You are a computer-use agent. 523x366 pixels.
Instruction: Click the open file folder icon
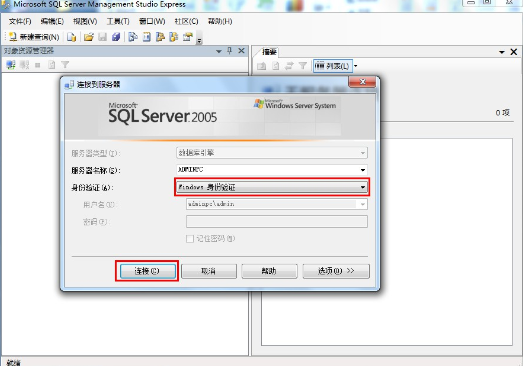88,37
